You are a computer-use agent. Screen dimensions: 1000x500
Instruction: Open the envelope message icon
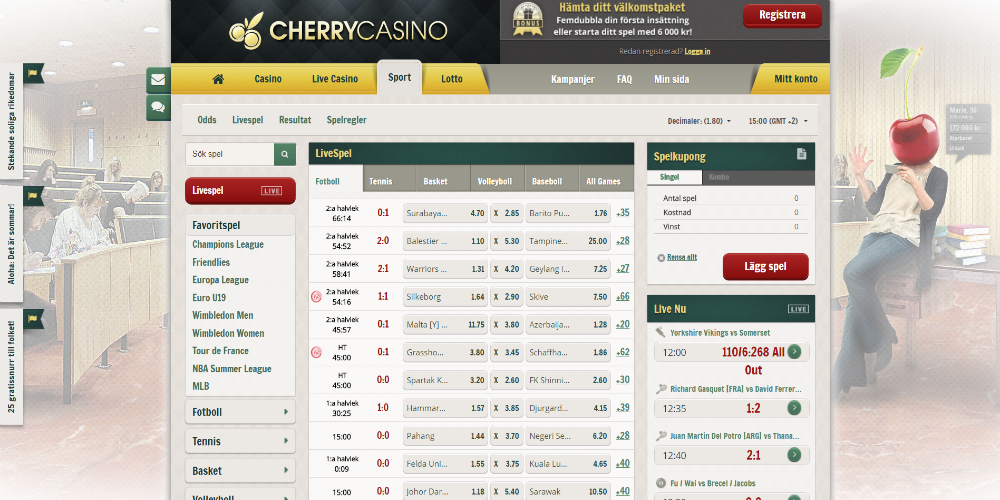158,80
